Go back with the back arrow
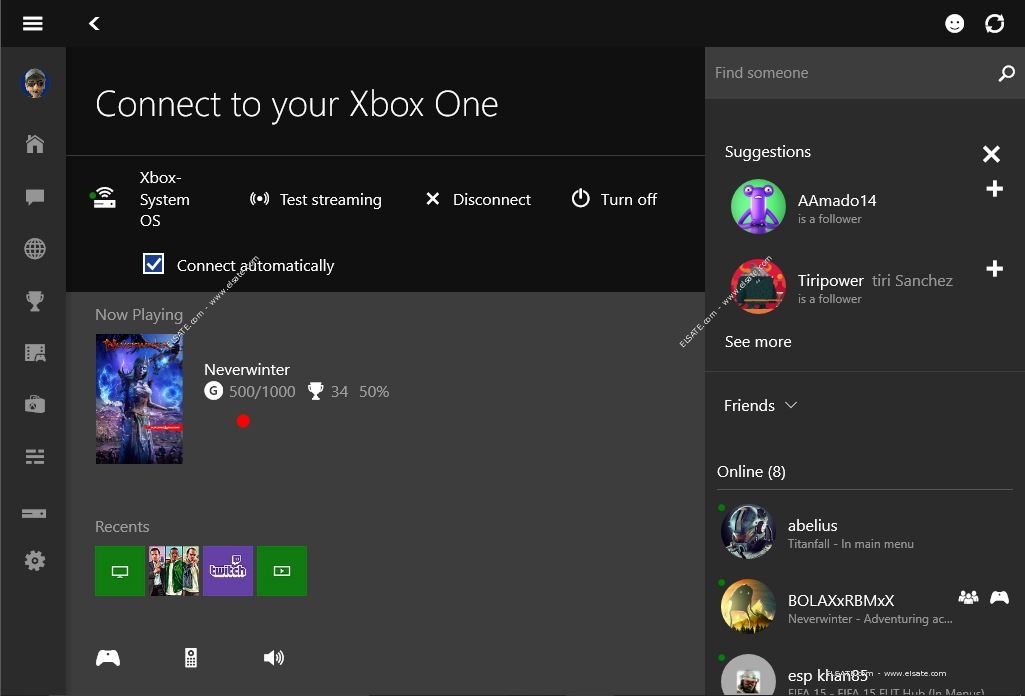 [x=95, y=24]
